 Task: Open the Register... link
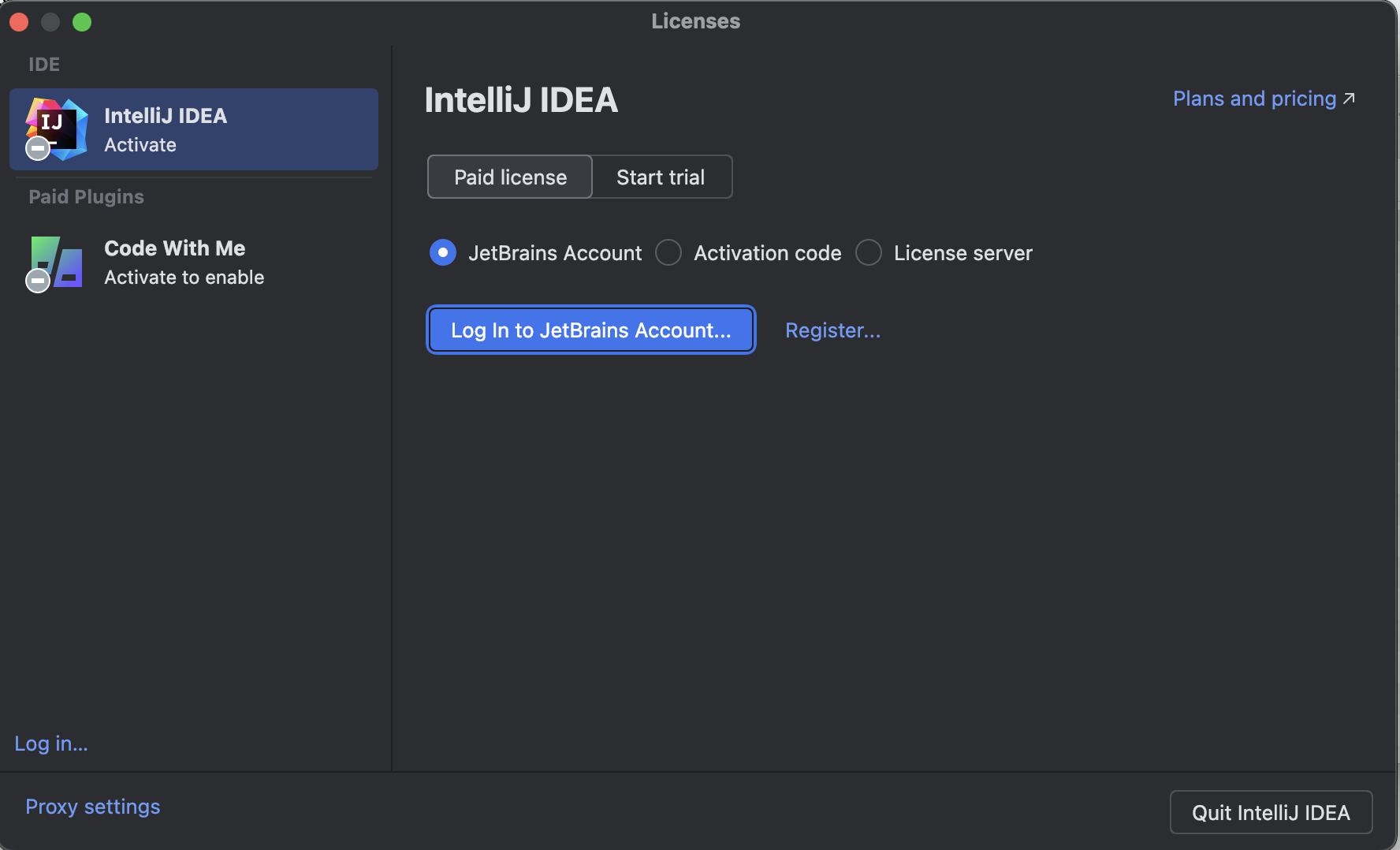pos(832,330)
